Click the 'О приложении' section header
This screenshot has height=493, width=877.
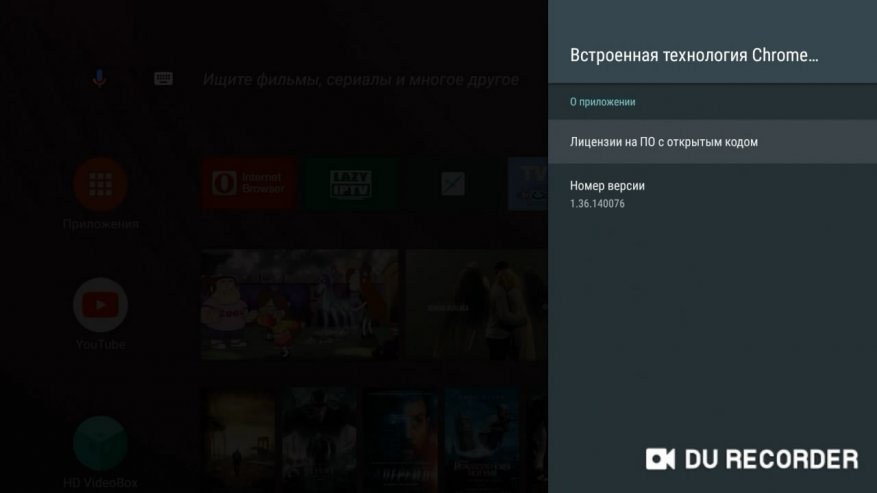click(602, 102)
